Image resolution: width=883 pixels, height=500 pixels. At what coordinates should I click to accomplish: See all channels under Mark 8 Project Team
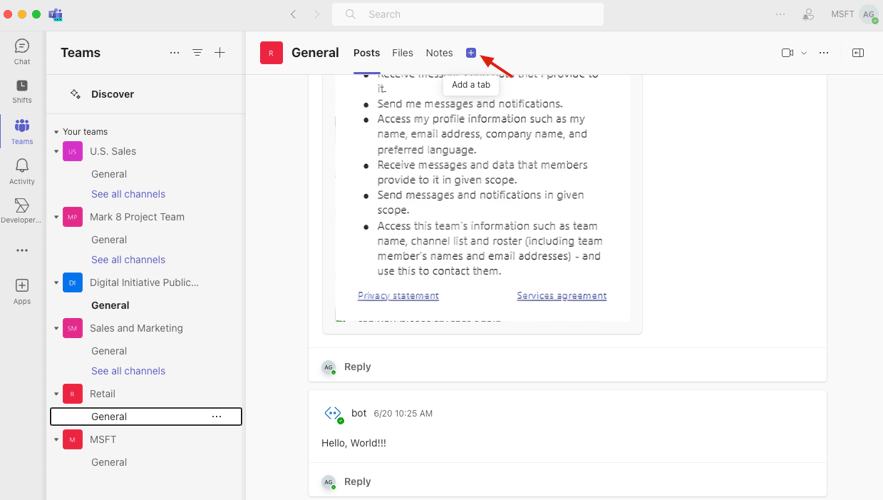(x=128, y=260)
